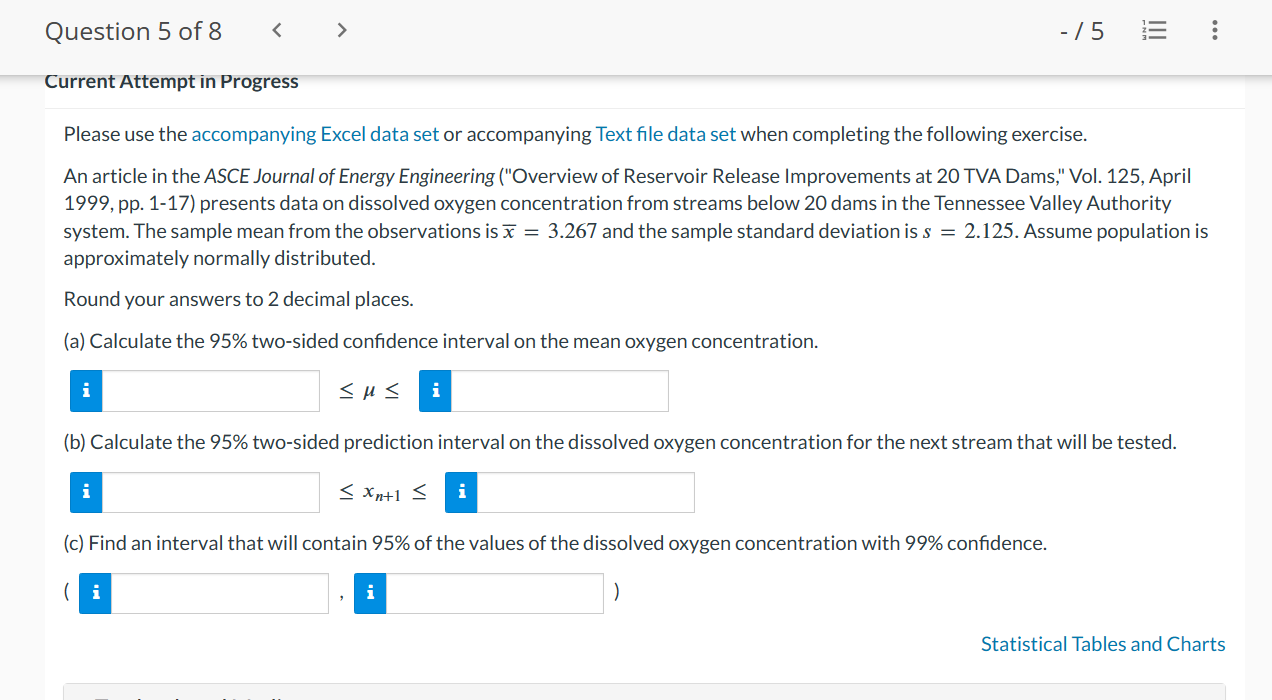Viewport: 1272px width, 700px height.
Task: Go to the next question with the right chevron
Action: 341,30
